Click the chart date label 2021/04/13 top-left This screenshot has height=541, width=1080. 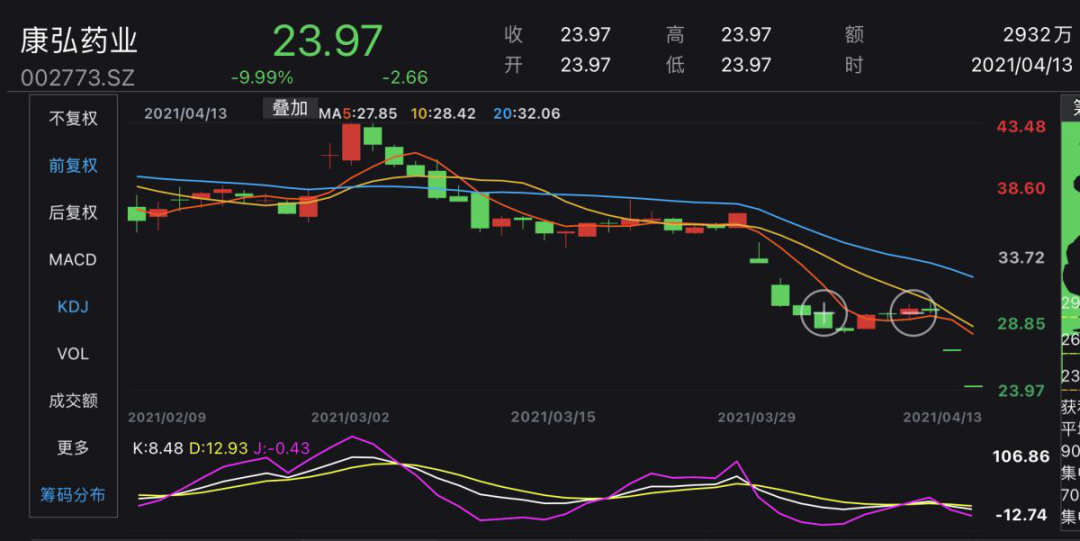pyautogui.click(x=185, y=114)
